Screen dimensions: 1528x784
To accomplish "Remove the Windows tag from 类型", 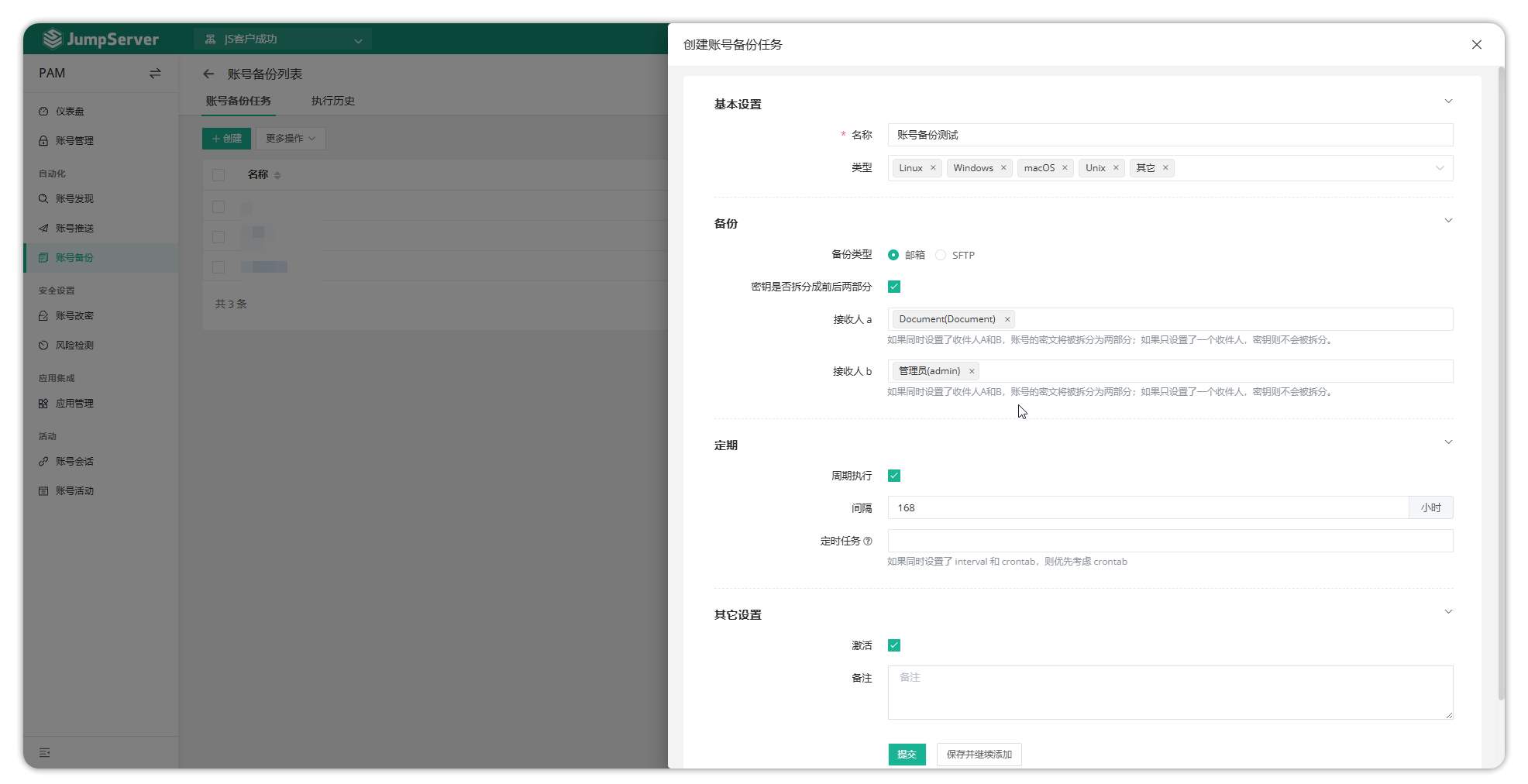I will point(1003,168).
